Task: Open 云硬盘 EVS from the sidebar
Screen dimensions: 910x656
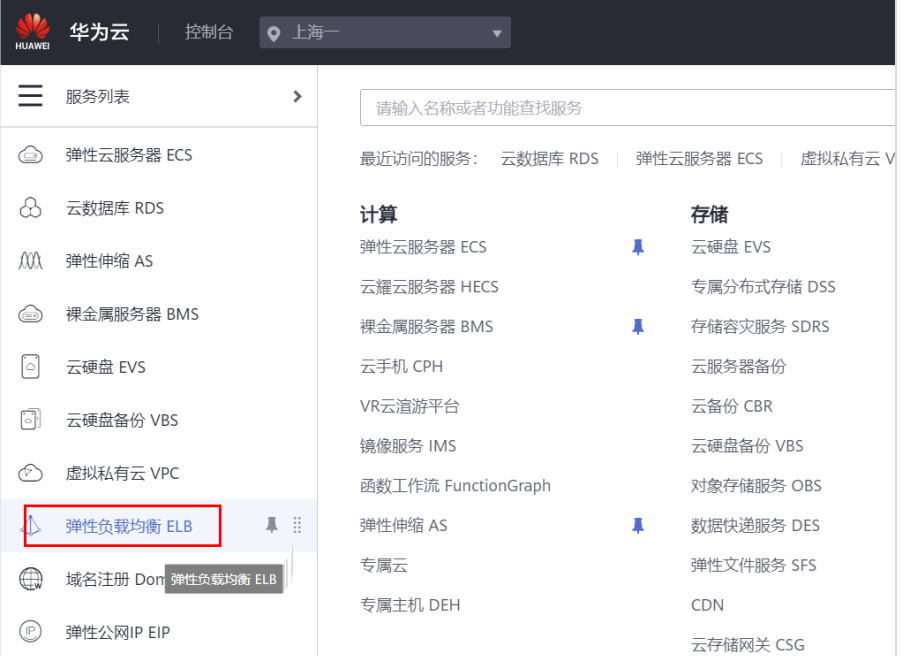Action: (106, 367)
